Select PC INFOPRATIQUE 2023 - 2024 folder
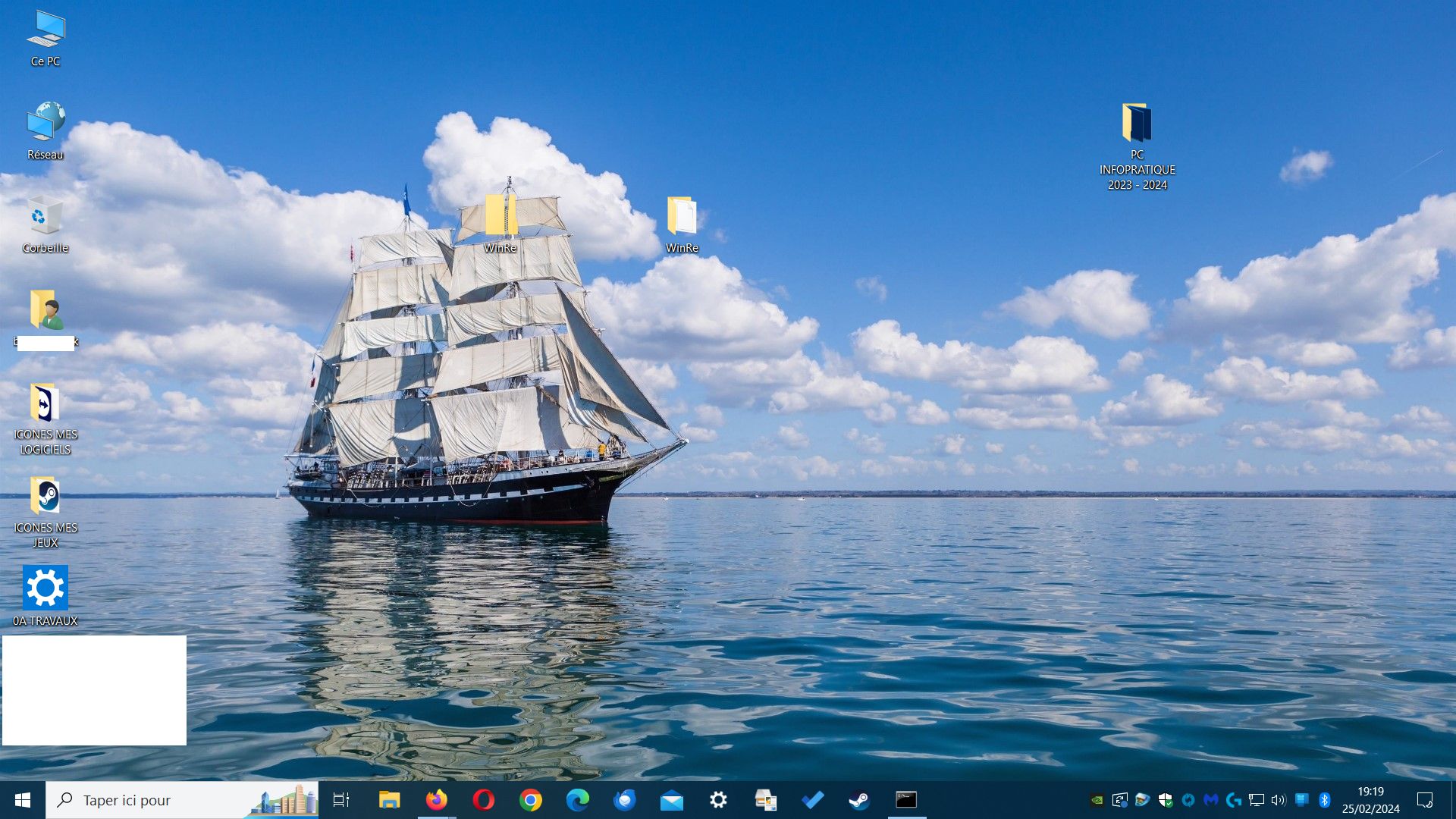The width and height of the screenshot is (1456, 819). pos(1137,146)
